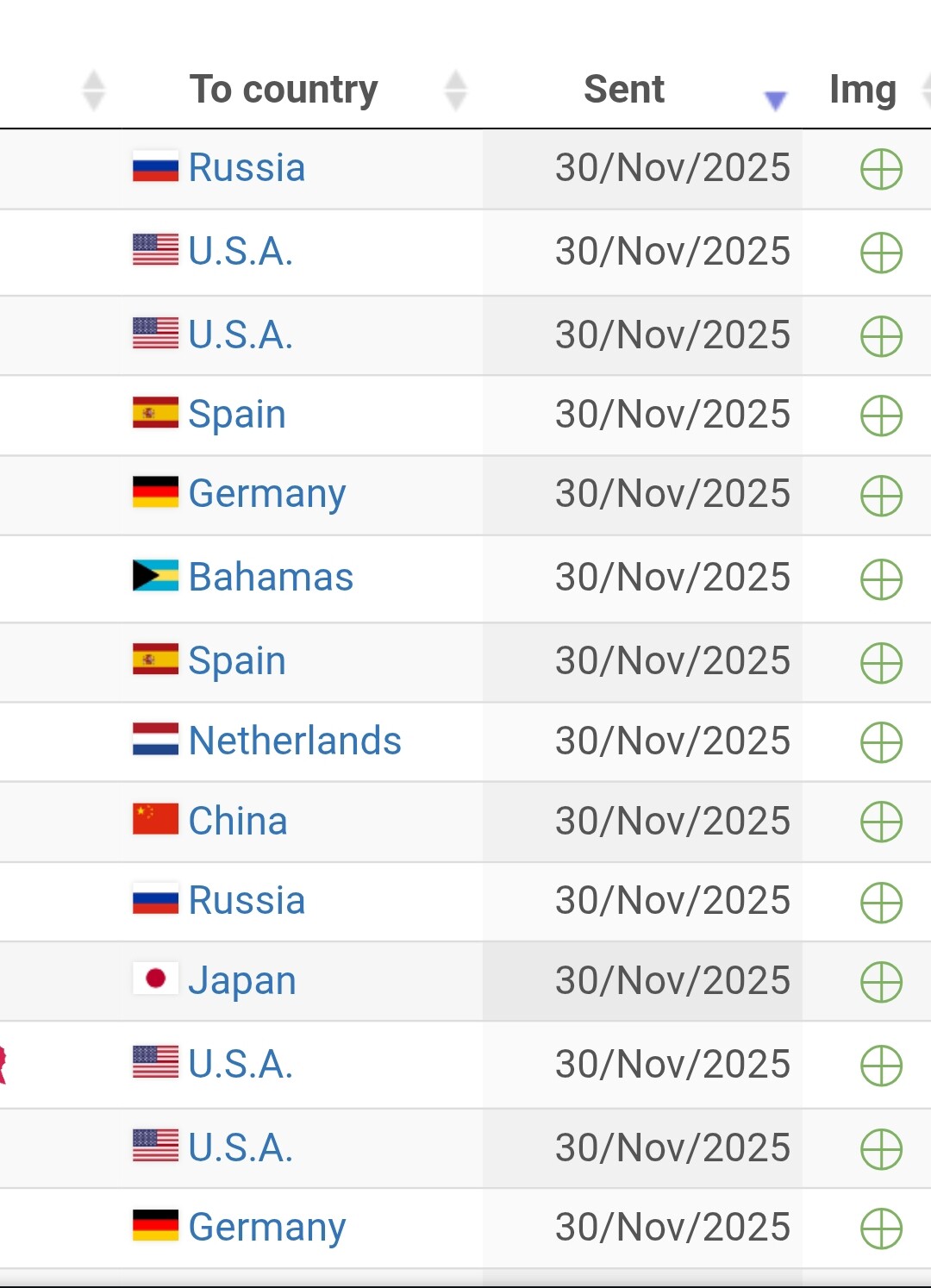Follow the China country link
This screenshot has width=931, height=1288.
tap(238, 821)
